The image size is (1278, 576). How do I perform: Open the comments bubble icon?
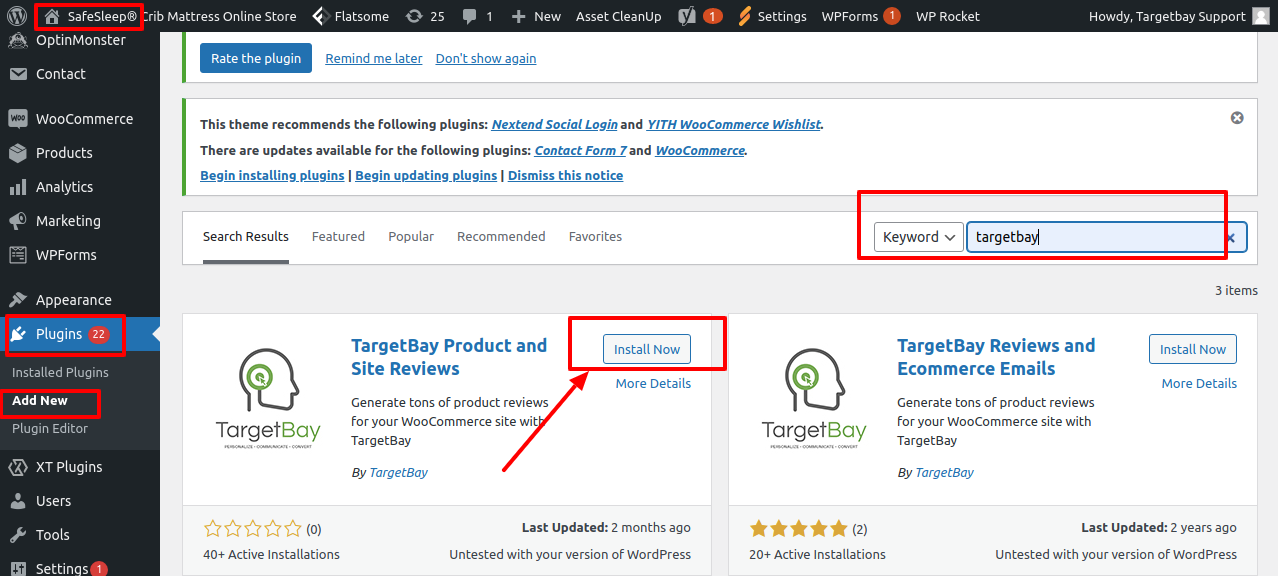[x=470, y=16]
